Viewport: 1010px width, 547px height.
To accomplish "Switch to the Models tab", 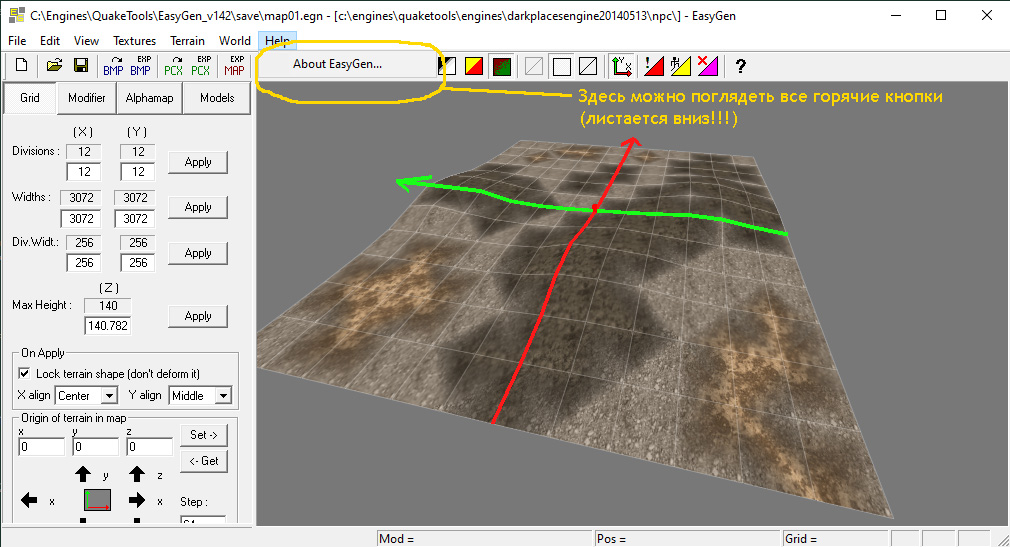I will pos(217,98).
